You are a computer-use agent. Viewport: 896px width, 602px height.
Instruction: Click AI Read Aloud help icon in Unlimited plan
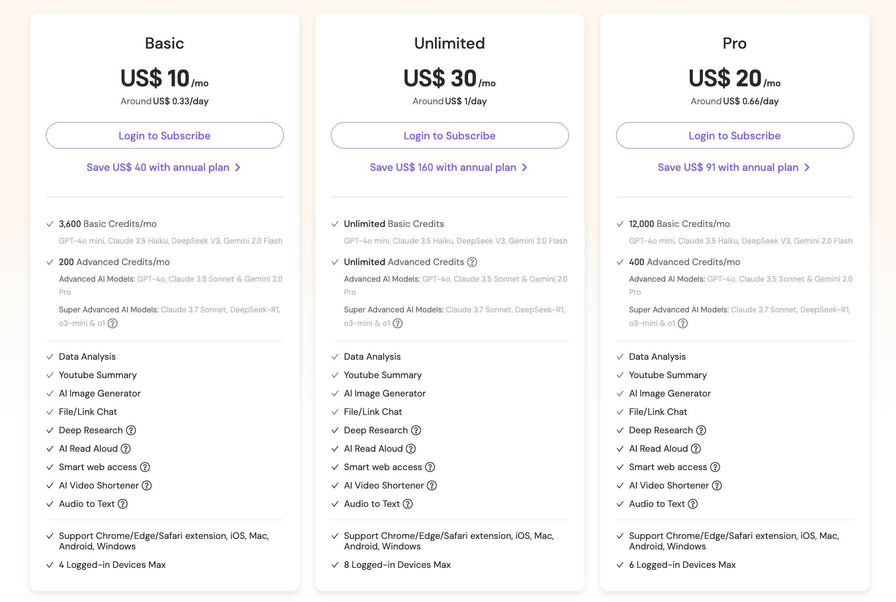click(x=411, y=448)
